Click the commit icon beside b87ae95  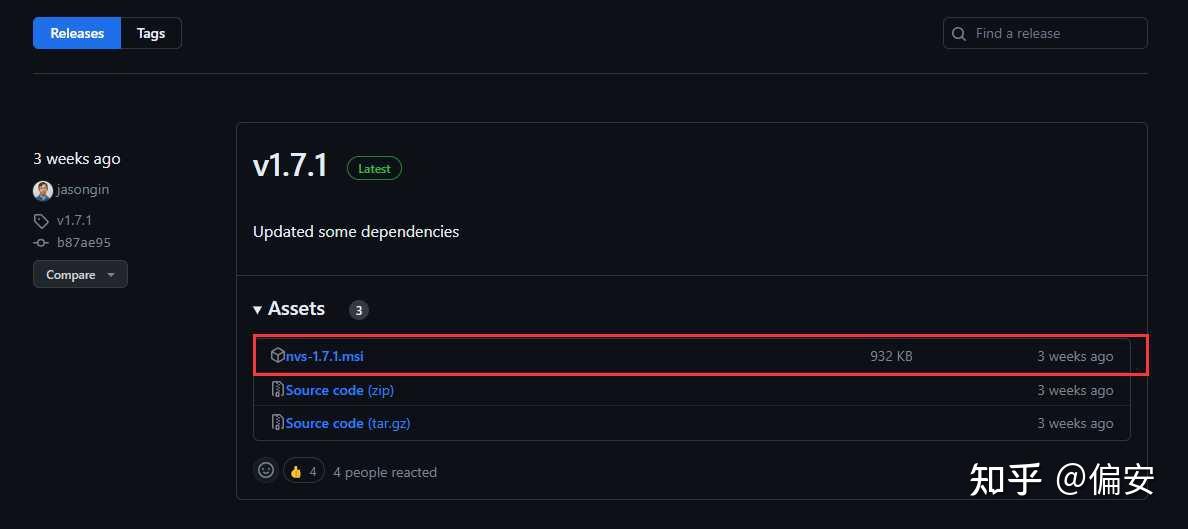point(41,243)
